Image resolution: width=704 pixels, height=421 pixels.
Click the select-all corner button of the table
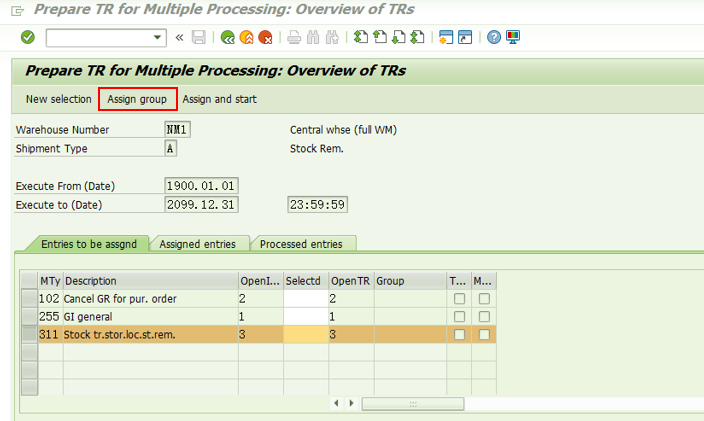click(x=29, y=281)
